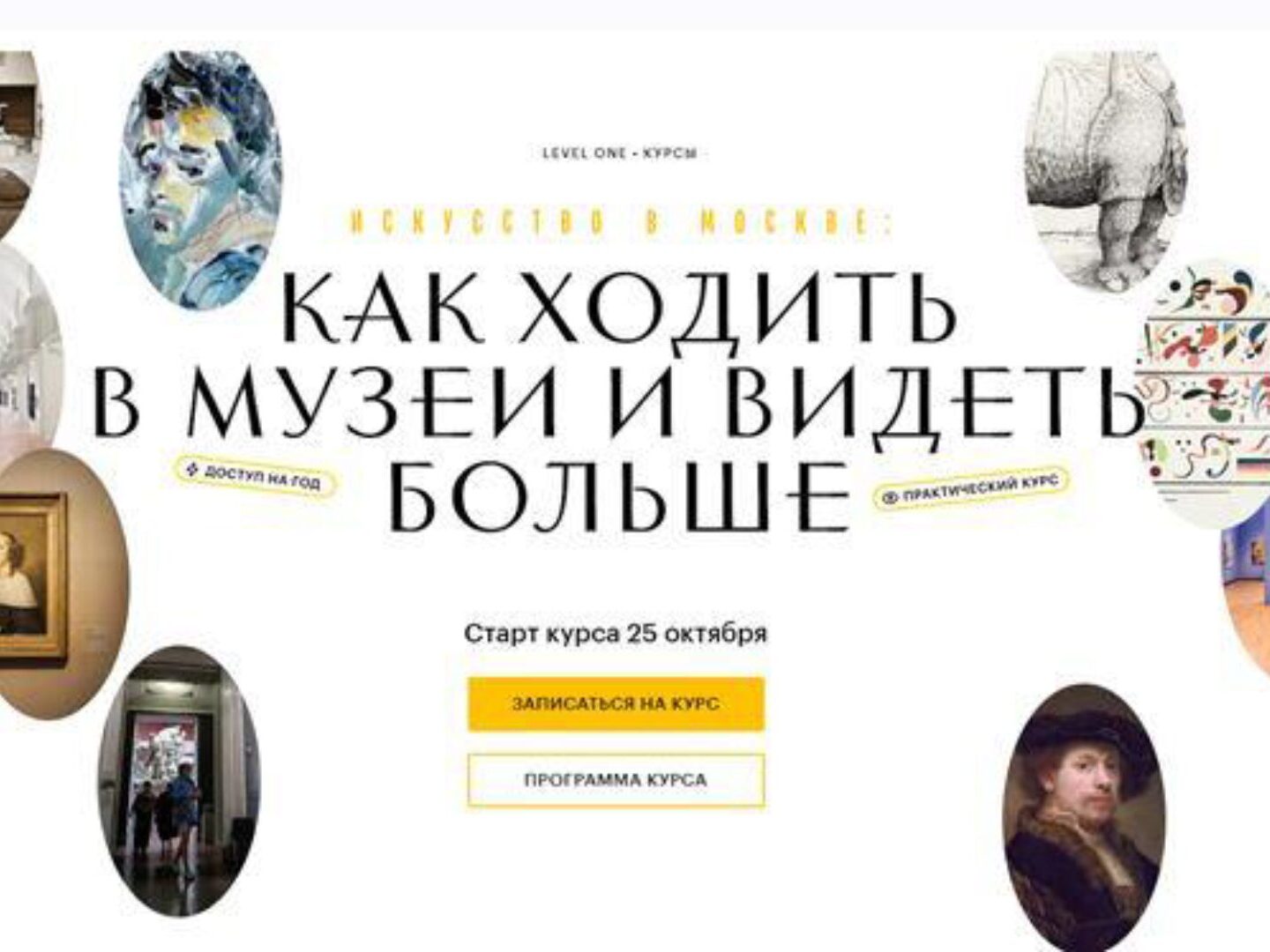This screenshot has height=952, width=1270.
Task: Click the white gallery hall oval image
Action: 28,354
